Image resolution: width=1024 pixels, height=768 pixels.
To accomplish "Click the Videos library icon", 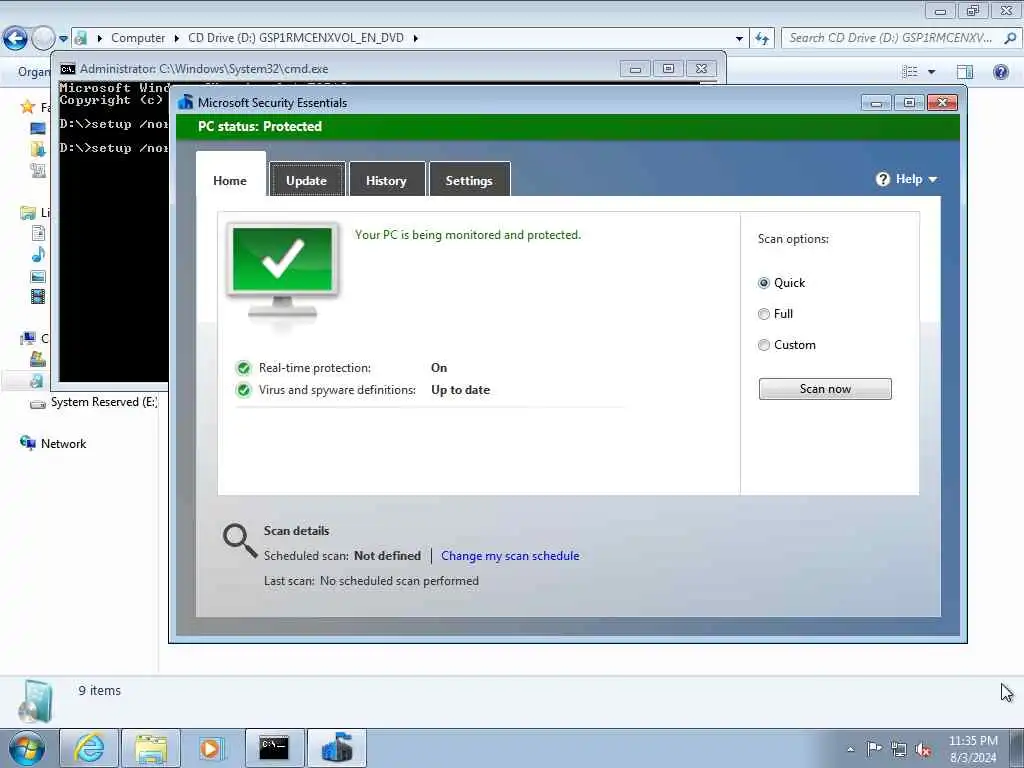I will (x=39, y=297).
